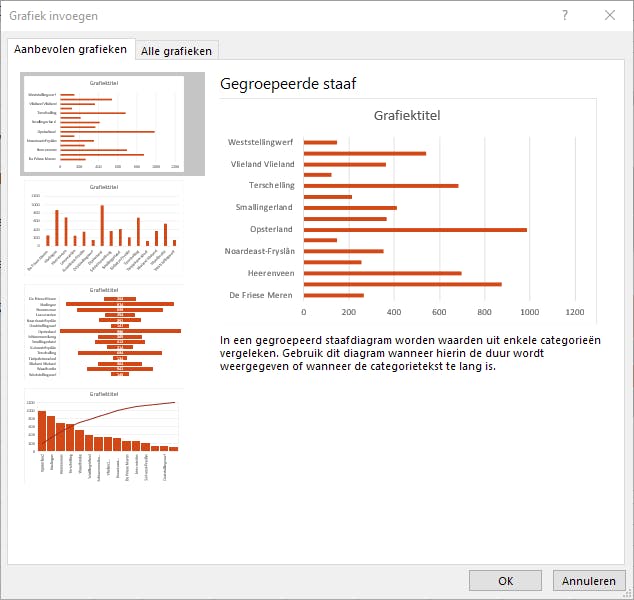Click the Heerenveen axis label
Viewport: 634px width, 600px height.
point(271,273)
